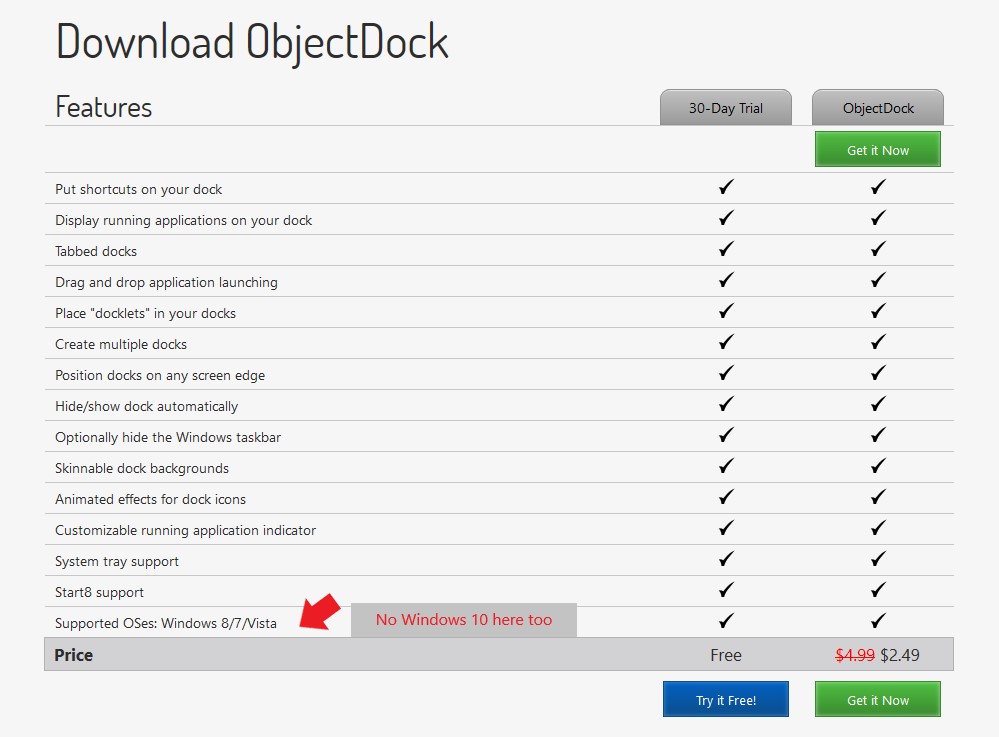Click the top green Get it Now button
Screen dimensions: 999x737
tap(877, 150)
